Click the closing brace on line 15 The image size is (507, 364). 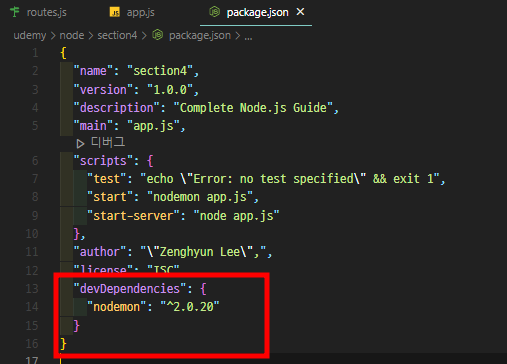coord(77,325)
